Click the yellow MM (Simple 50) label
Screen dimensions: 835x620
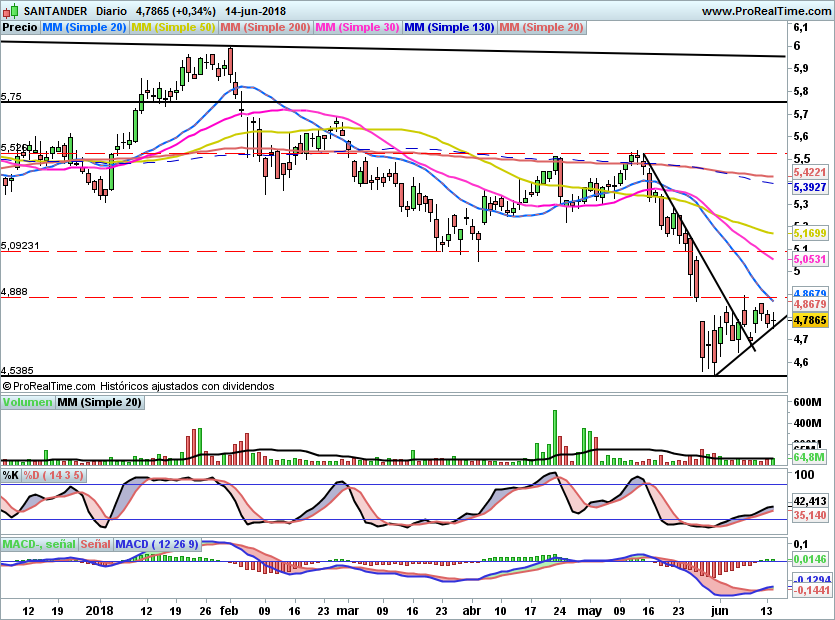173,28
